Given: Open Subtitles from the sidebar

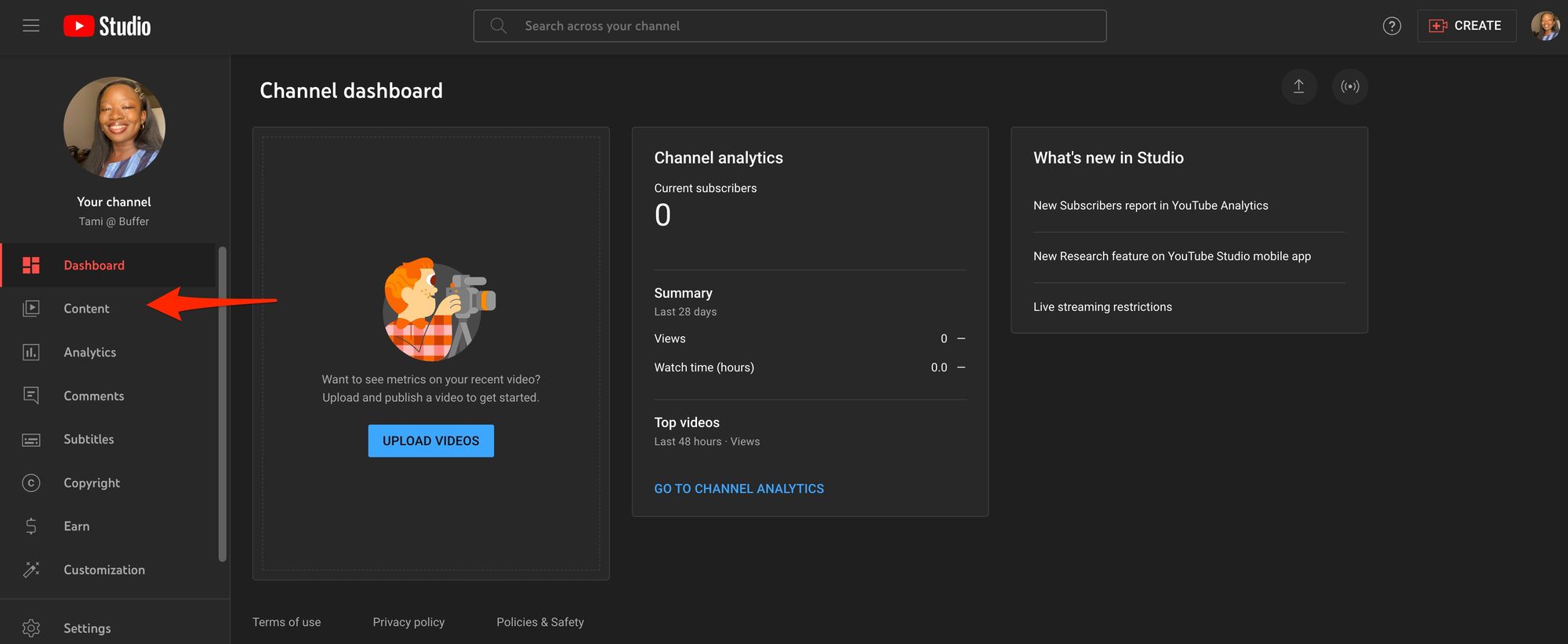Looking at the screenshot, I should [x=89, y=440].
